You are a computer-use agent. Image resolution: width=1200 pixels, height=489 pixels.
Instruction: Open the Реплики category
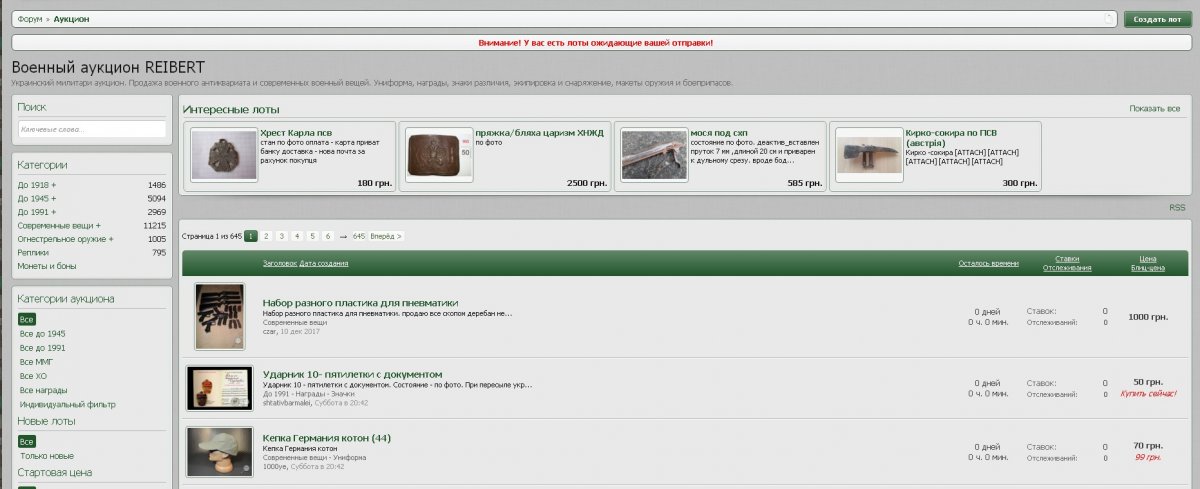tap(33, 253)
